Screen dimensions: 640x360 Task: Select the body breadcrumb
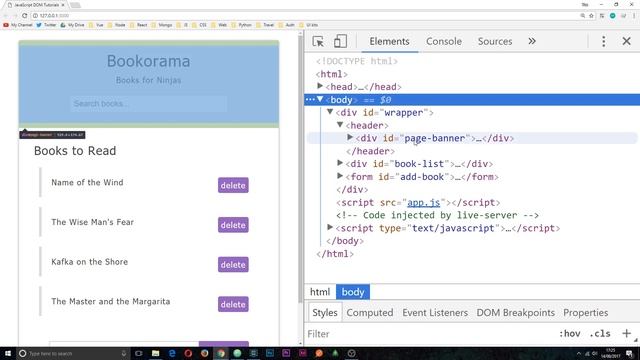coord(353,292)
